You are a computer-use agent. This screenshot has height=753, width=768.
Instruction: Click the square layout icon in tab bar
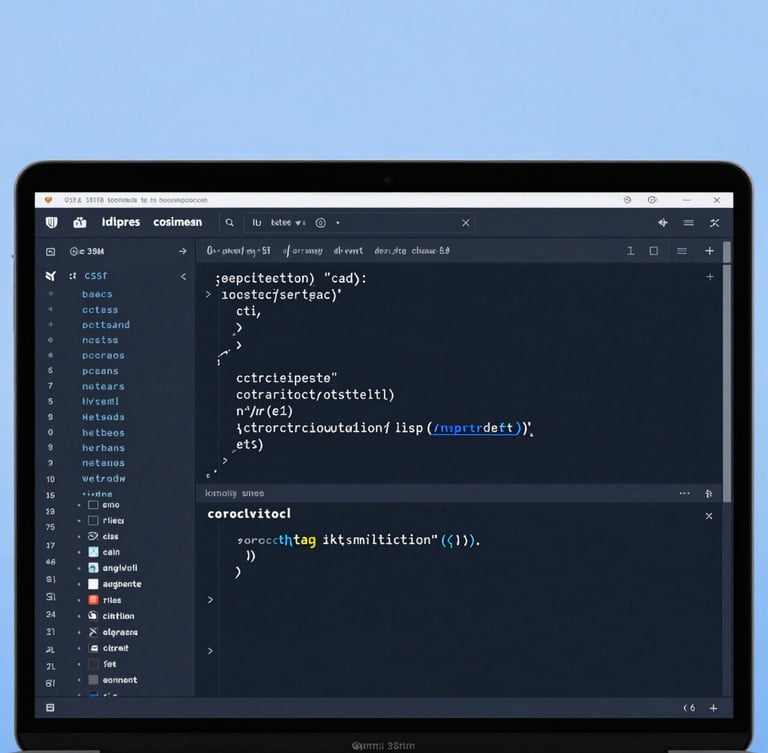[654, 251]
